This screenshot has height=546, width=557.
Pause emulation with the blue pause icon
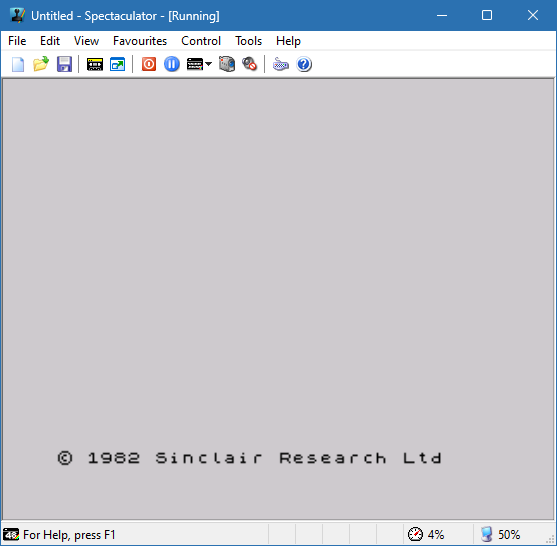(x=172, y=64)
